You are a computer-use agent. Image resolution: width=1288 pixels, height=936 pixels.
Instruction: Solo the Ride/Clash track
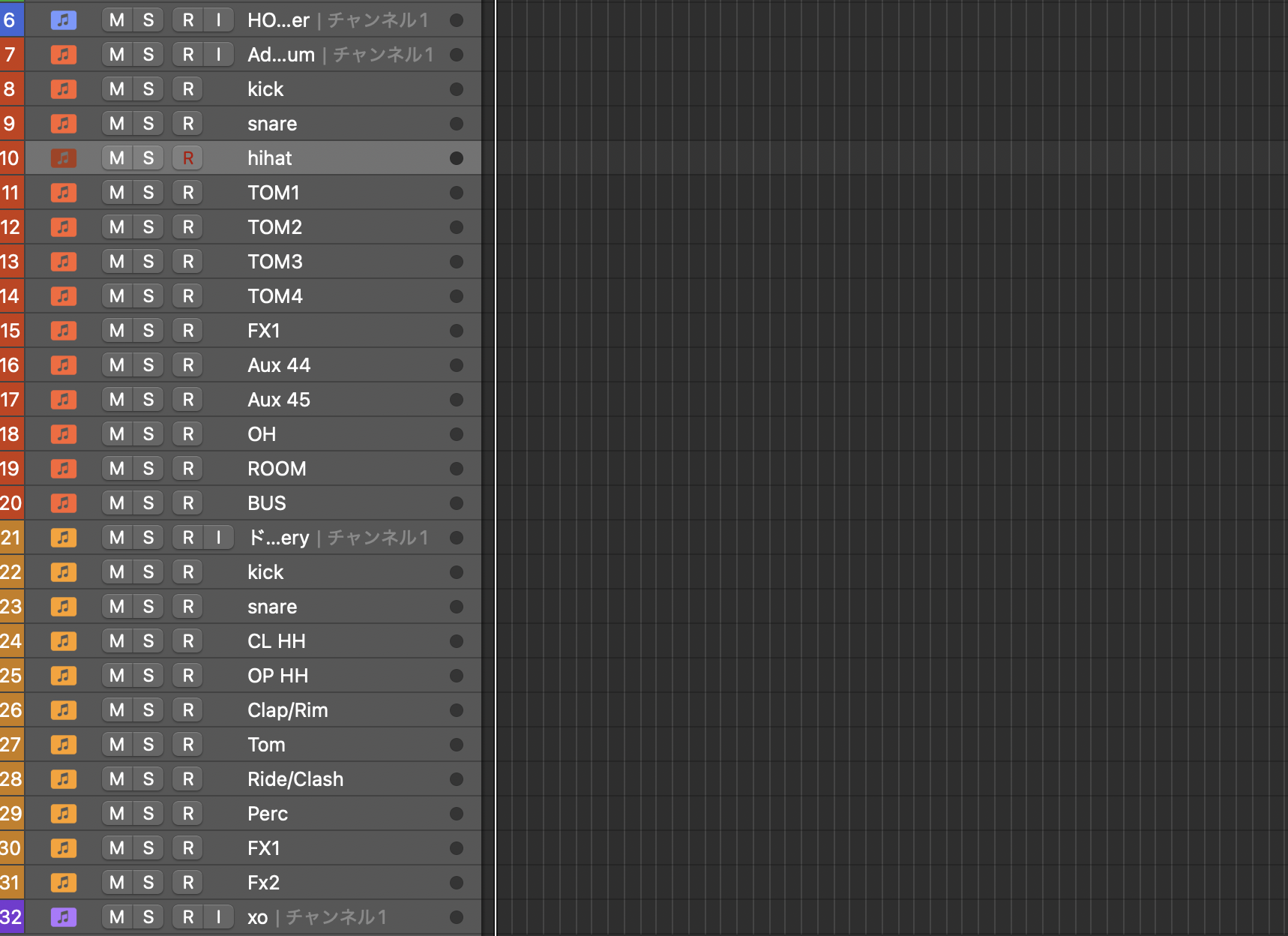pos(148,779)
